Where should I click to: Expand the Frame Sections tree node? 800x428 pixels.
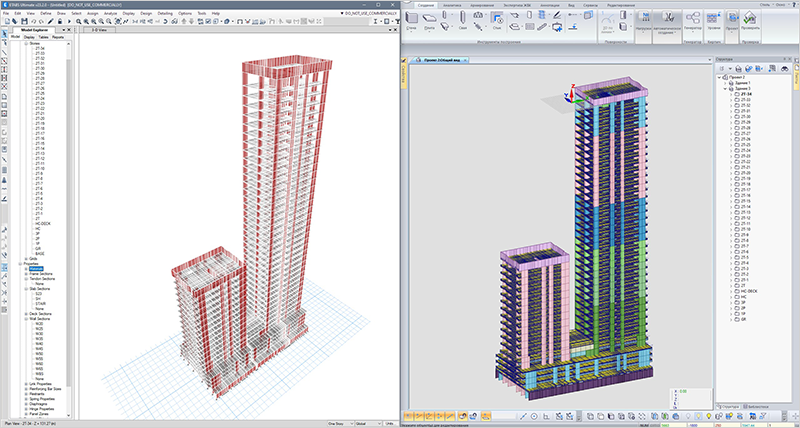point(26,274)
